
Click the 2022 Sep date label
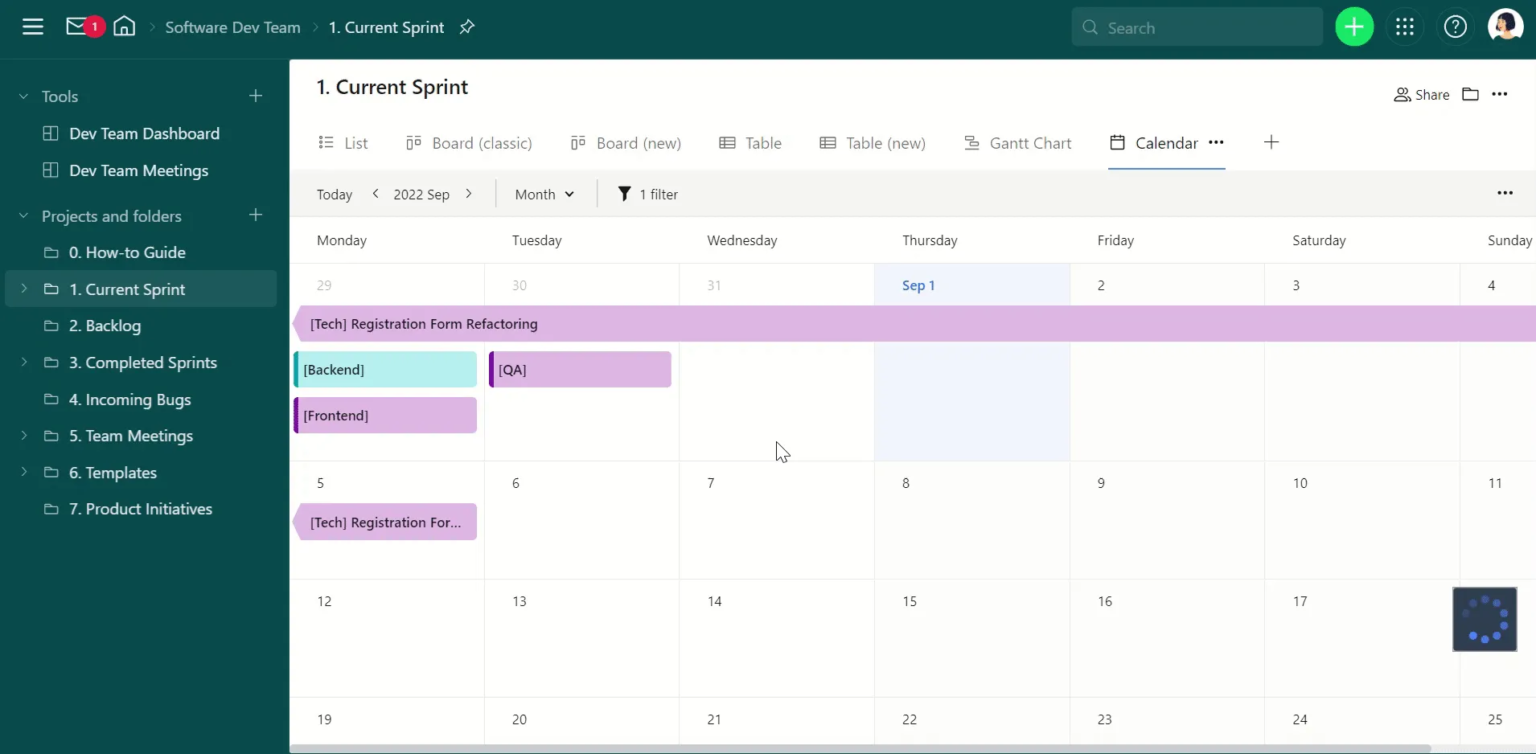[421, 194]
